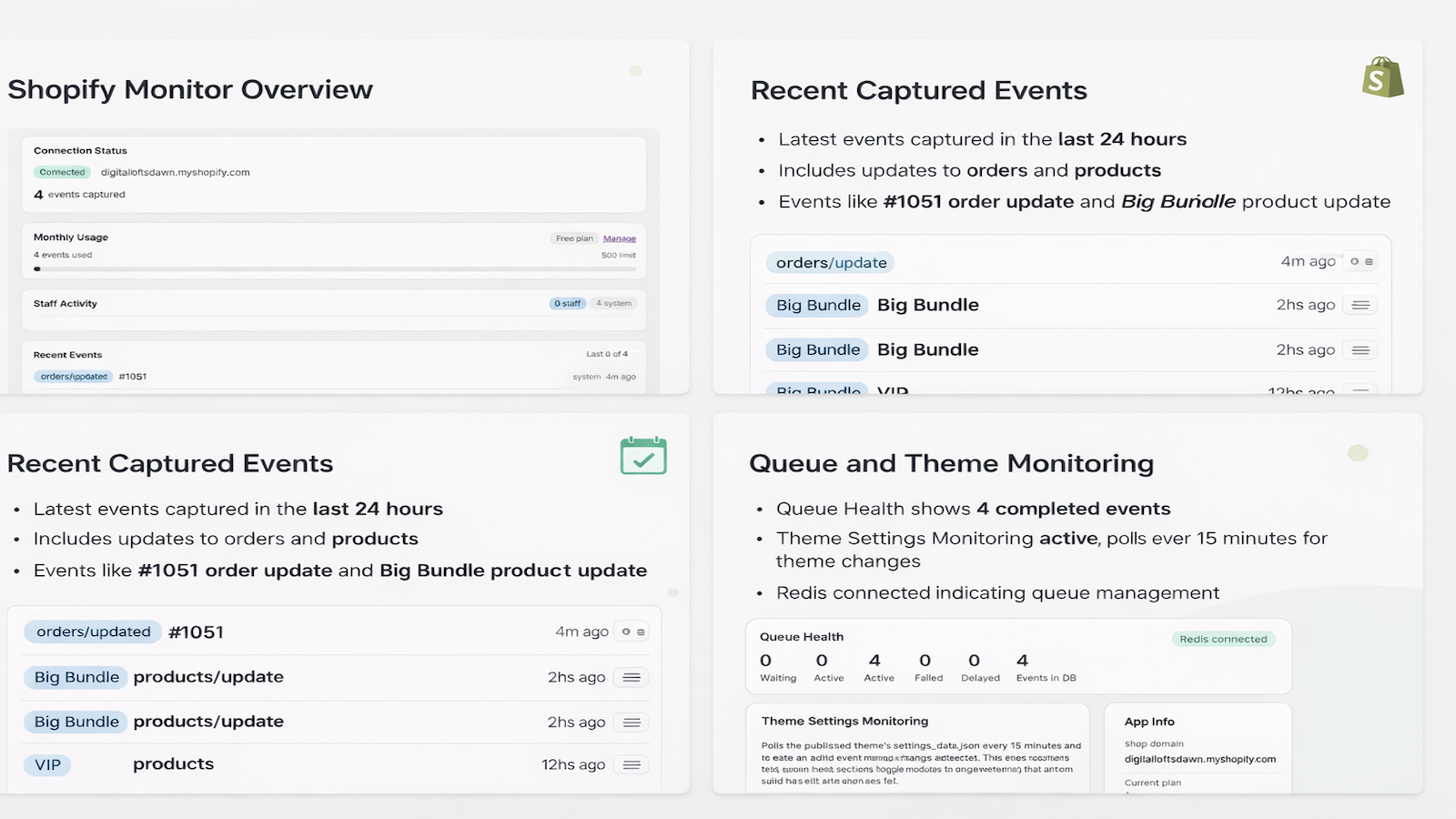Image resolution: width=1456 pixels, height=819 pixels.
Task: Select the orders/update tag in top panel
Action: (831, 263)
